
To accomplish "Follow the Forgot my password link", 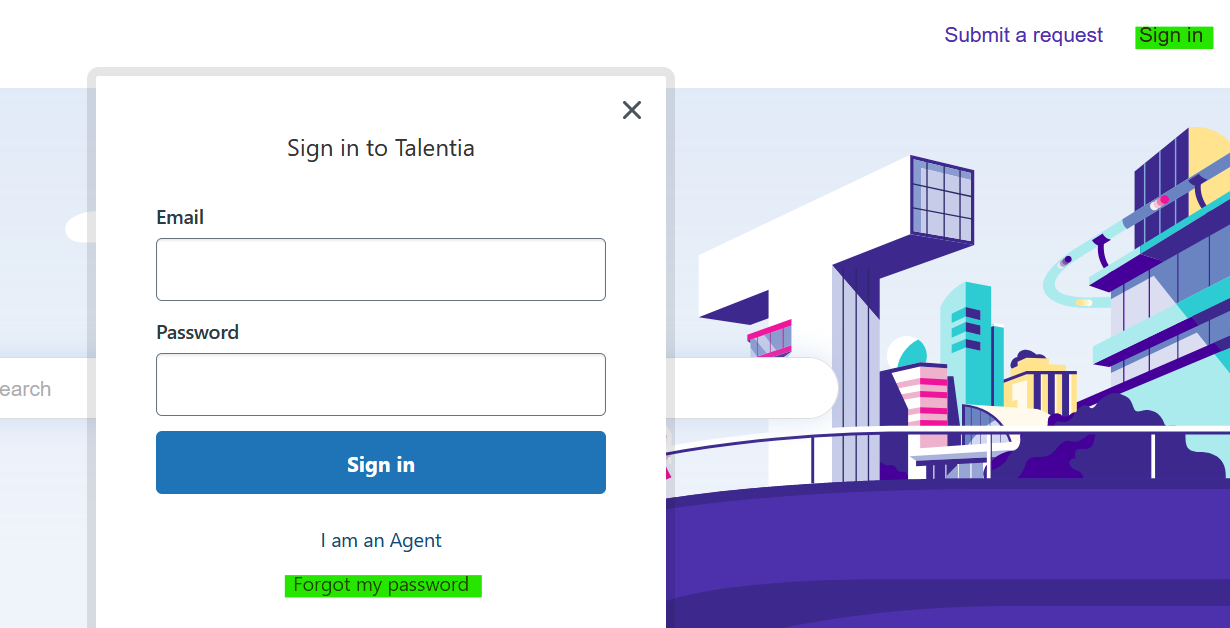I will 382,585.
